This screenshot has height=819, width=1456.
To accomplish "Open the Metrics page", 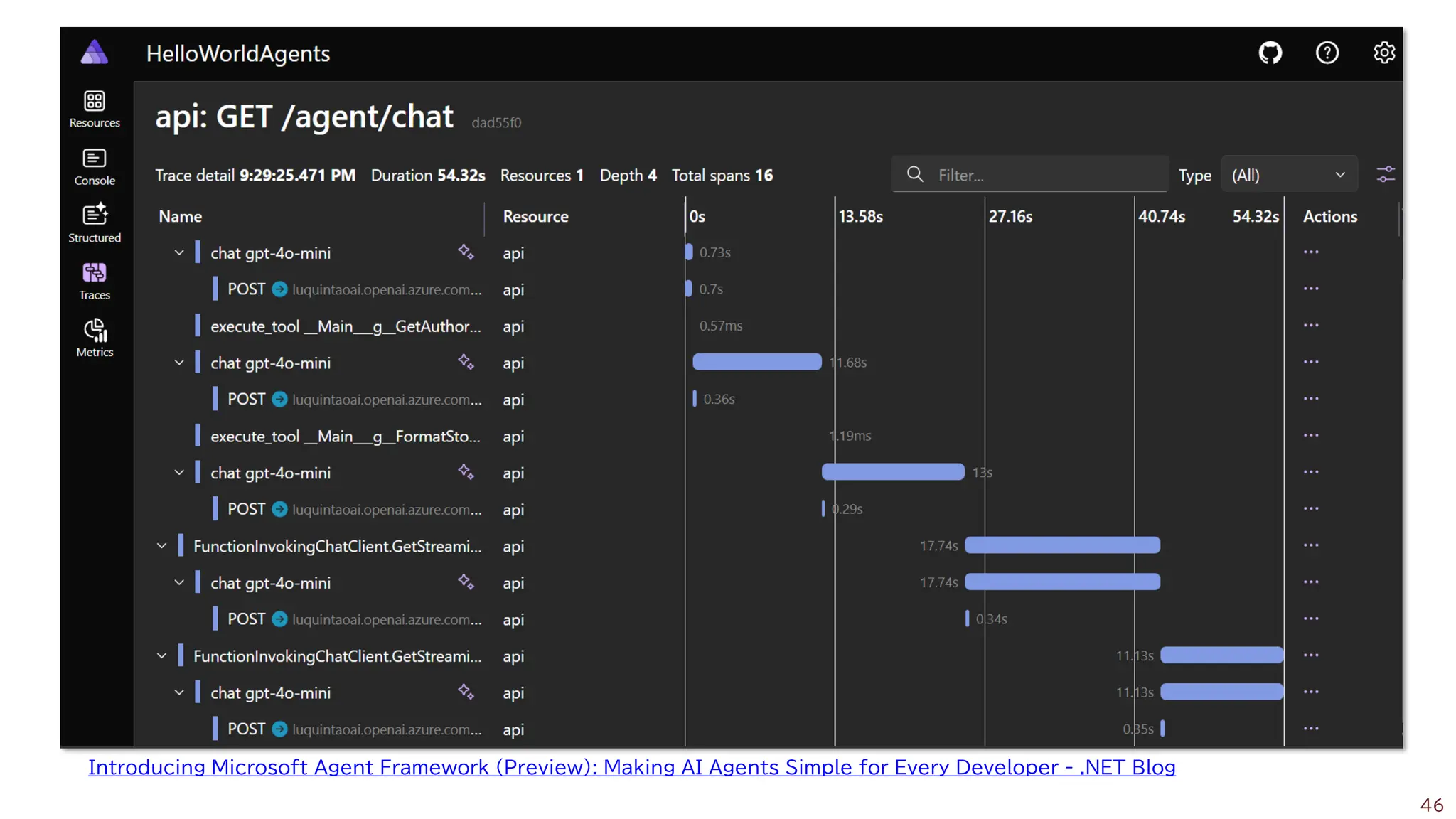I will [x=95, y=338].
